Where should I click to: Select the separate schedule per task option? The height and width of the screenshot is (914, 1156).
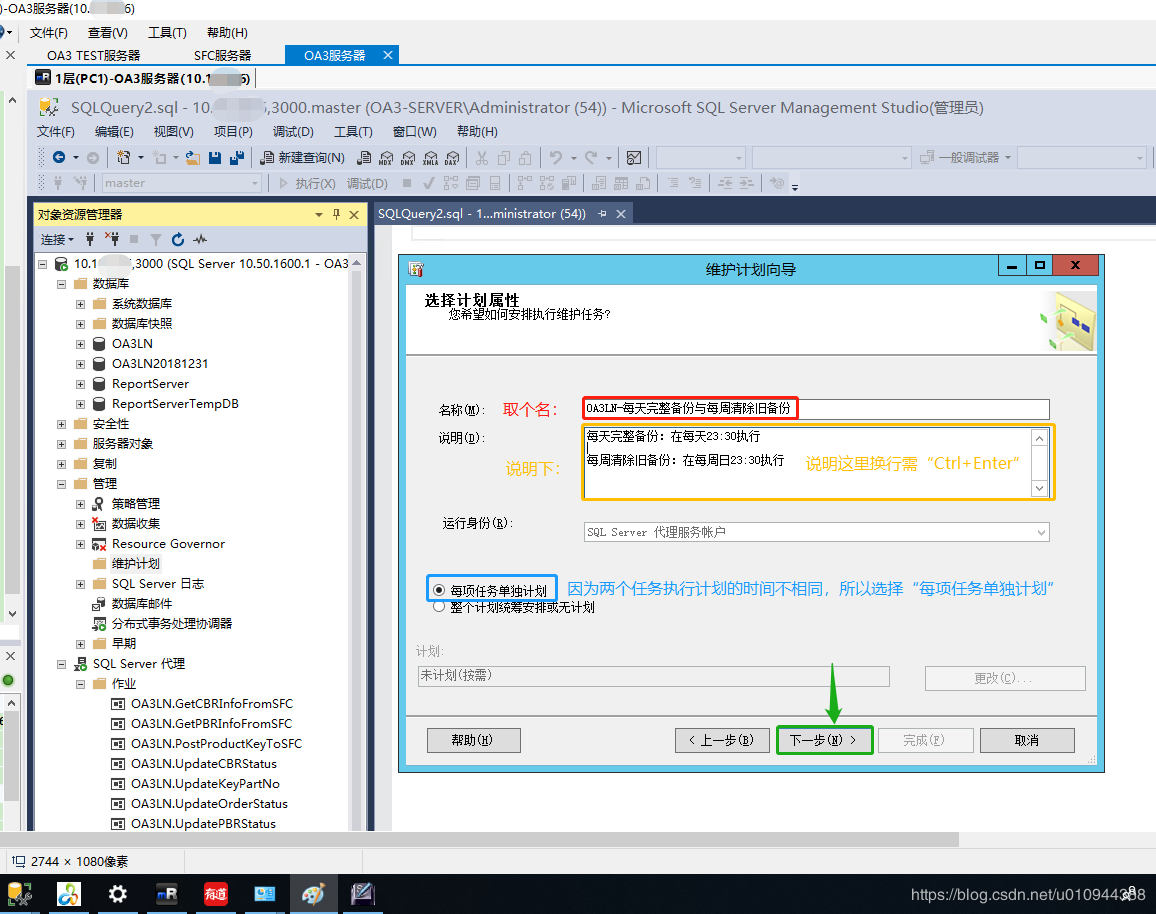pyautogui.click(x=491, y=590)
